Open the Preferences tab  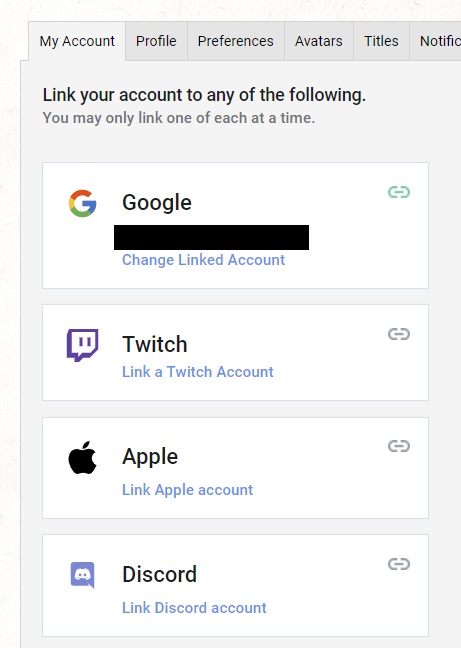point(235,41)
